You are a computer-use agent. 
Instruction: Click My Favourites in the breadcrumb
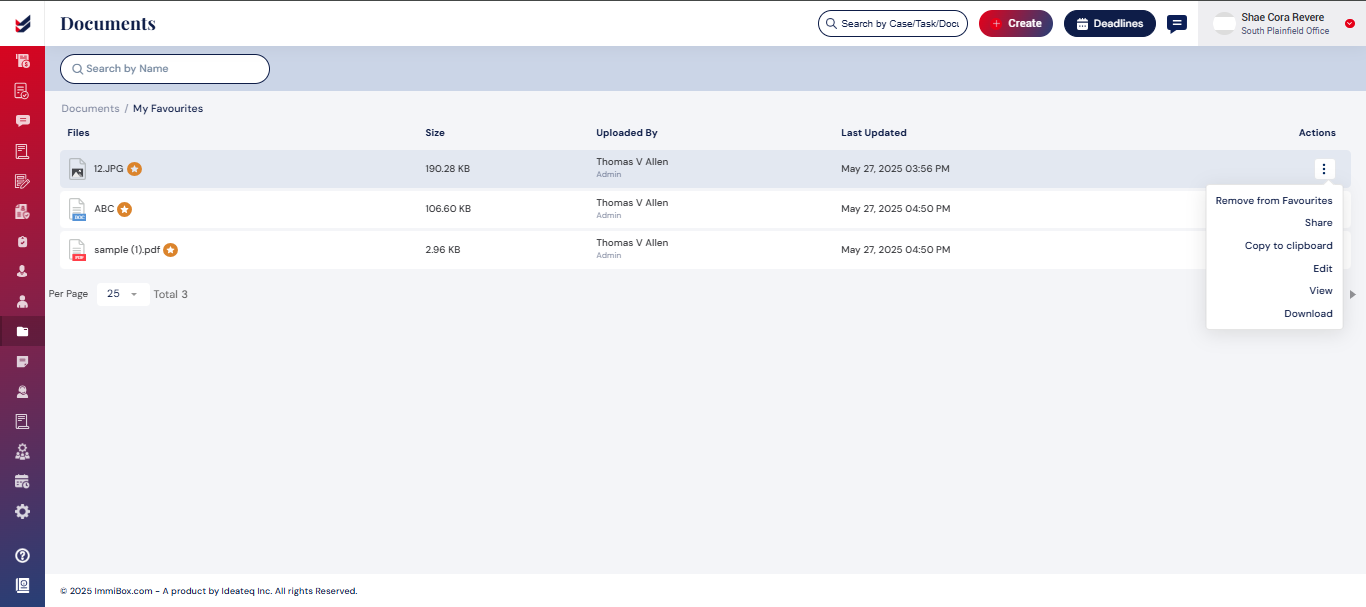pyautogui.click(x=168, y=108)
